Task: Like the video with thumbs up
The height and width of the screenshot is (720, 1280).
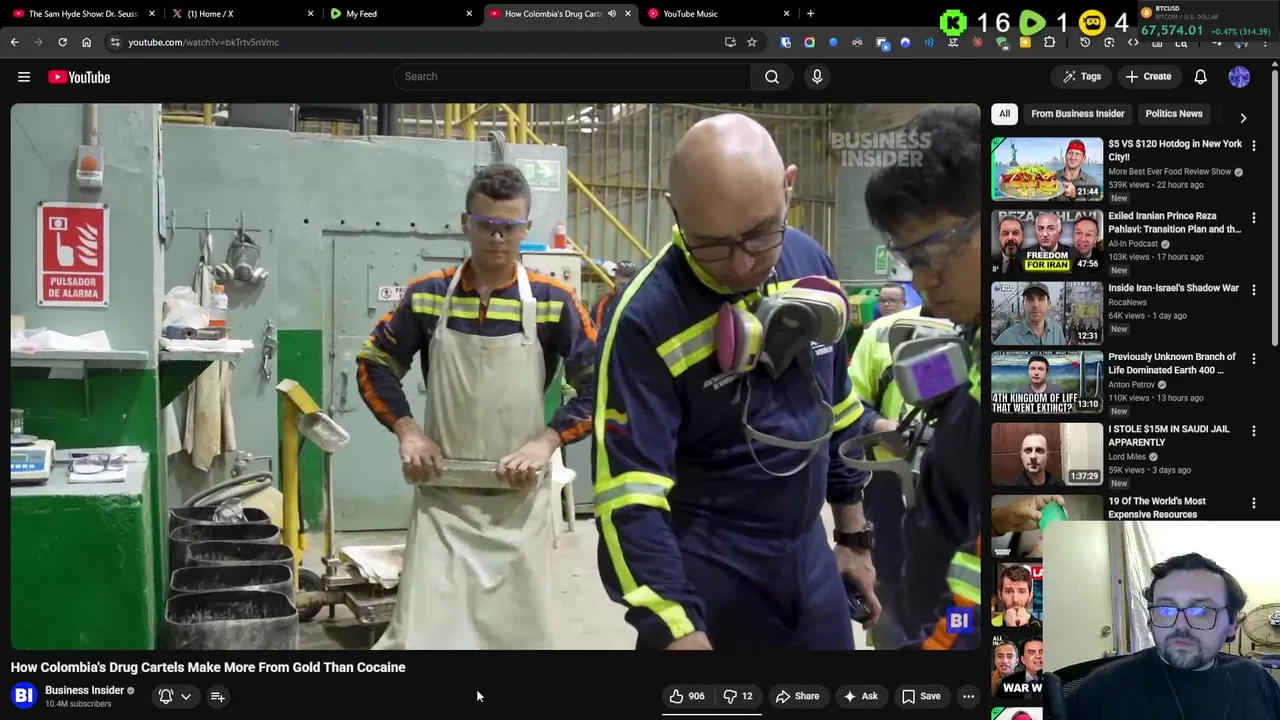Action: (x=687, y=696)
